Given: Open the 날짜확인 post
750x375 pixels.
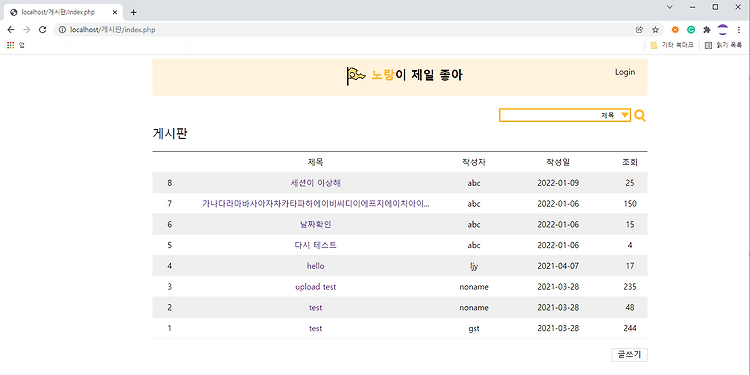Looking at the screenshot, I should 316,224.
